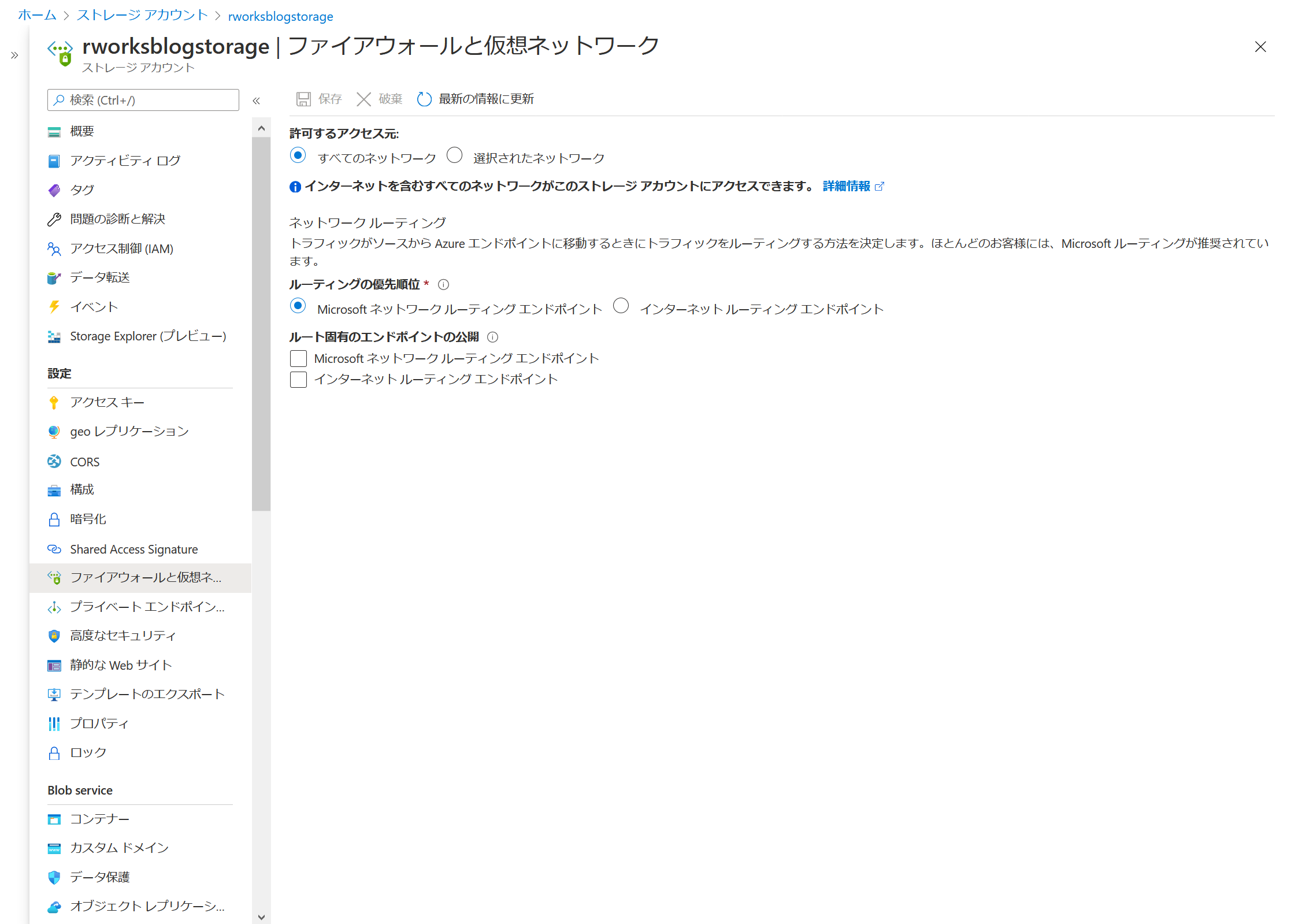Open the テンプレートのエクスポート icon
The height and width of the screenshot is (924, 1291).
click(54, 695)
